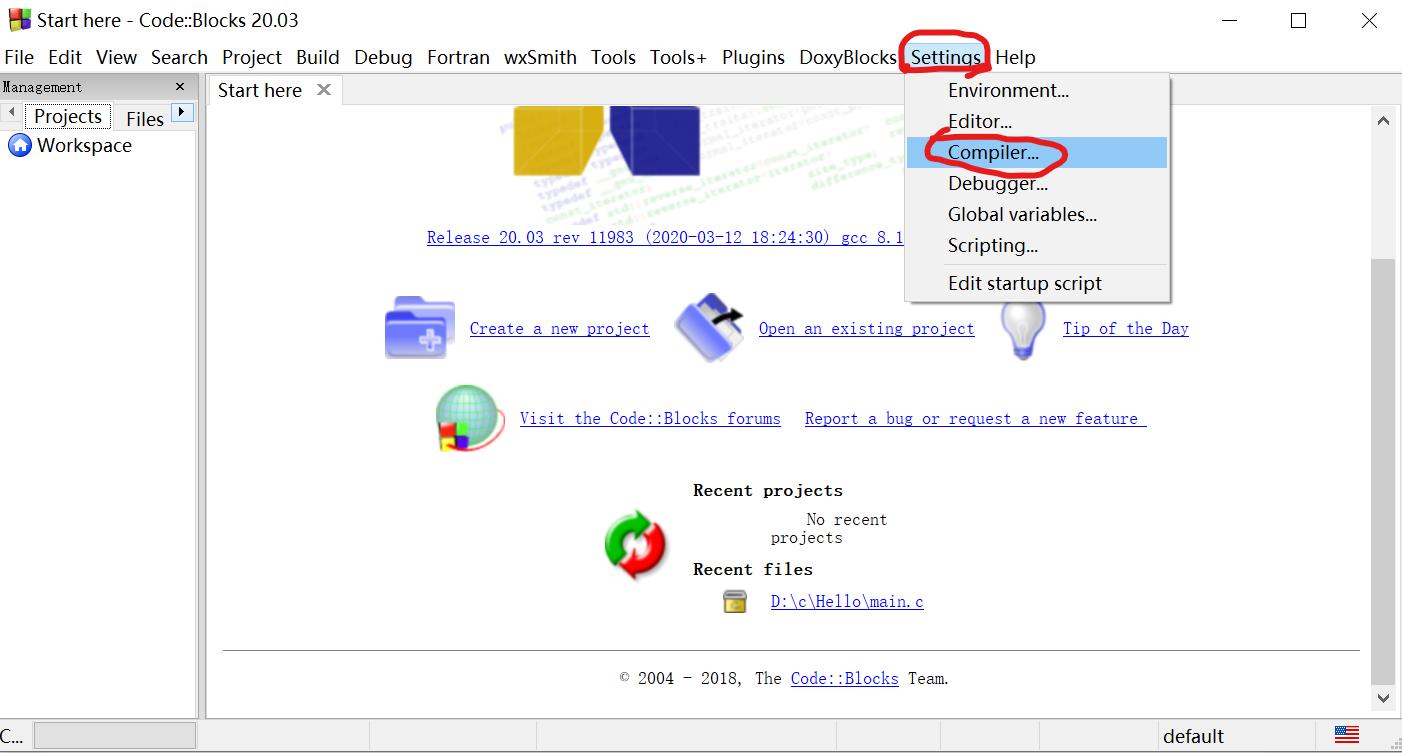Click the Workspace globe icon
The image size is (1402, 753).
[x=20, y=145]
